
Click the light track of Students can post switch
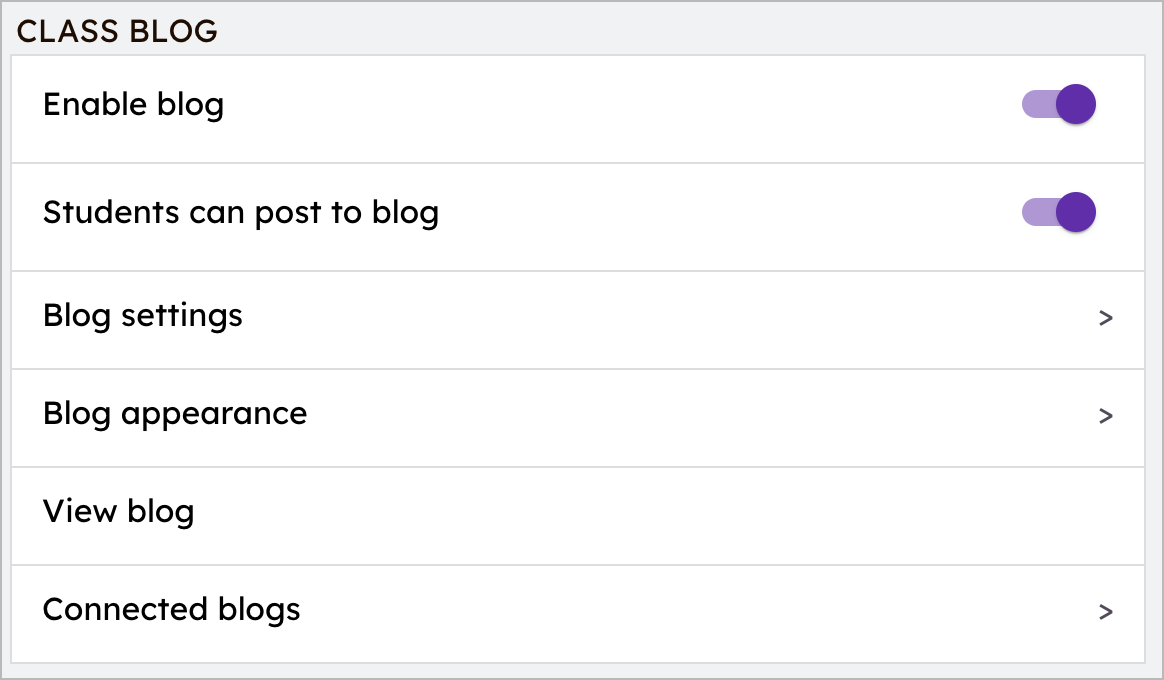click(1035, 212)
